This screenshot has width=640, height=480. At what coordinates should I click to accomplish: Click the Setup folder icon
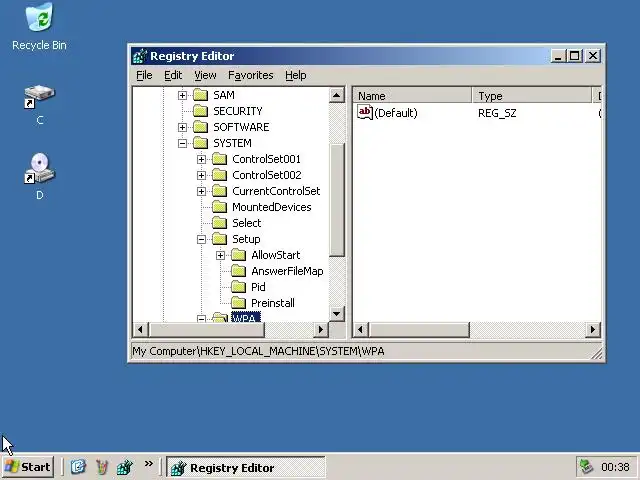[220, 239]
